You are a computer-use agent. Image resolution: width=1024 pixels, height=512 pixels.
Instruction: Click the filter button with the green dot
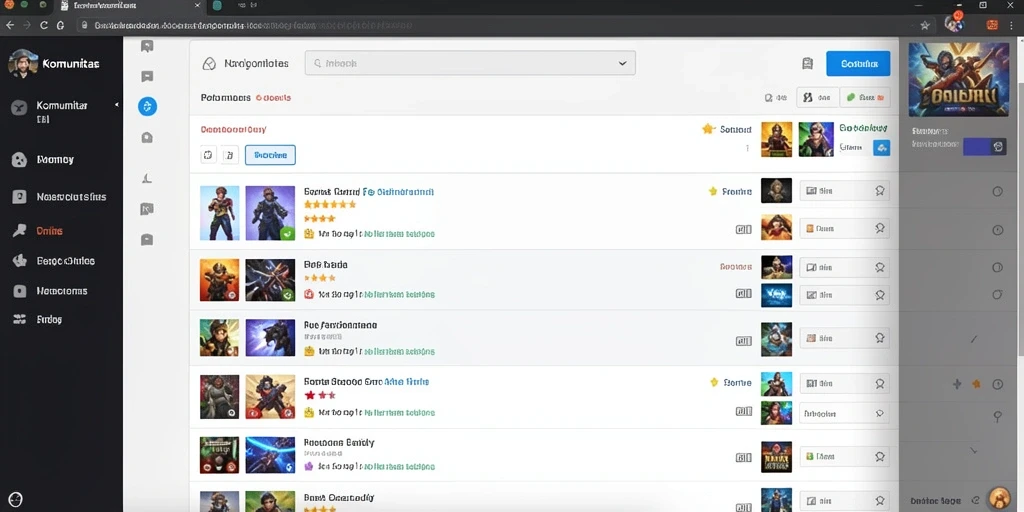865,97
